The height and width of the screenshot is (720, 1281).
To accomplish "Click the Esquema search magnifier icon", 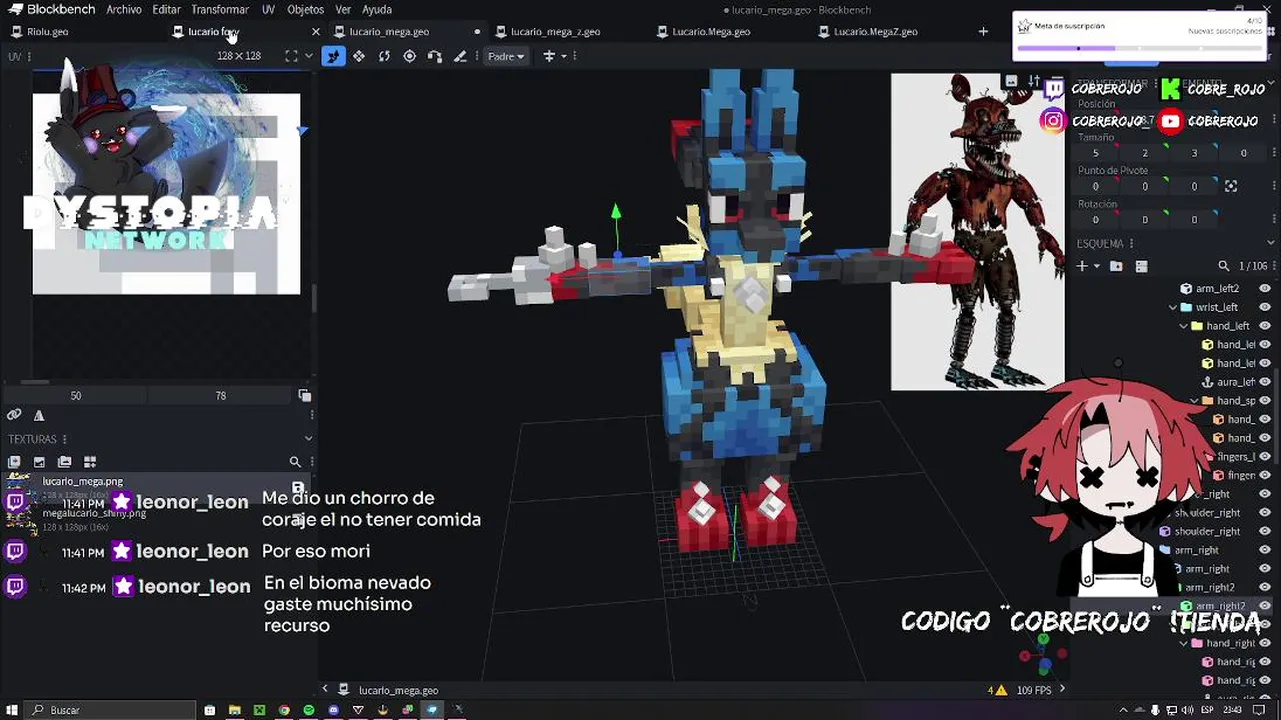I will coord(1223,266).
